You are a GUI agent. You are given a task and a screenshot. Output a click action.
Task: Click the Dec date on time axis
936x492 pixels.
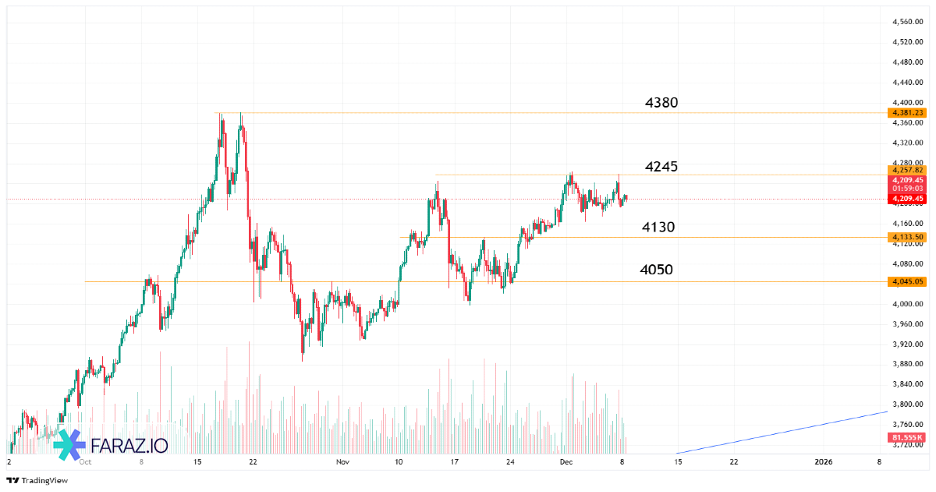(566, 462)
